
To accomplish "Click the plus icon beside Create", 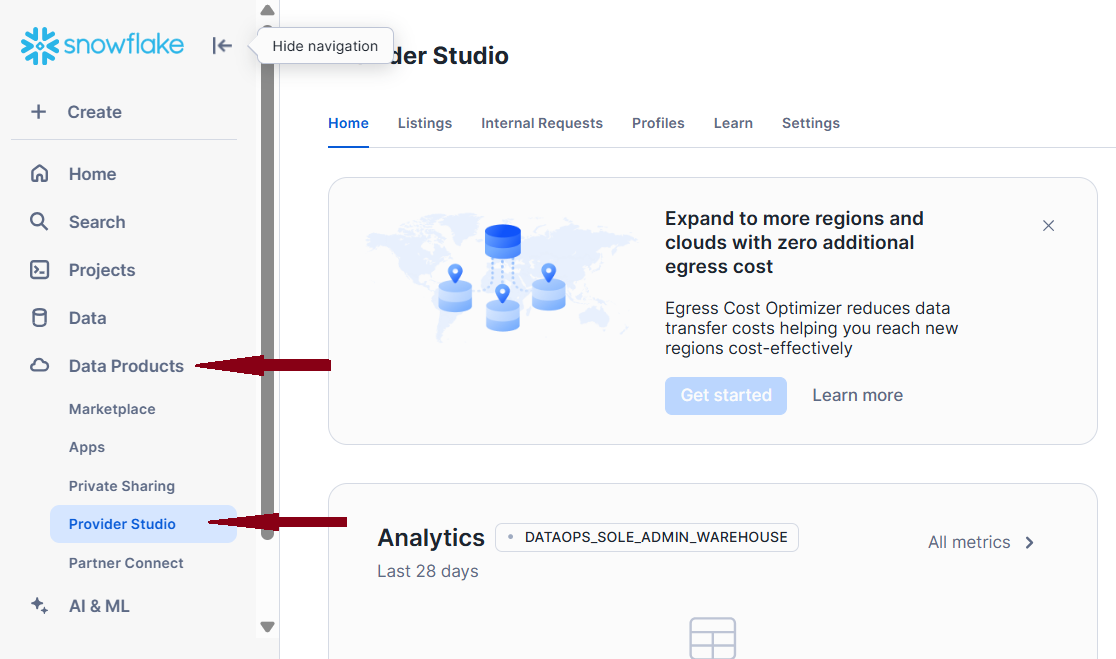I will tap(38, 112).
